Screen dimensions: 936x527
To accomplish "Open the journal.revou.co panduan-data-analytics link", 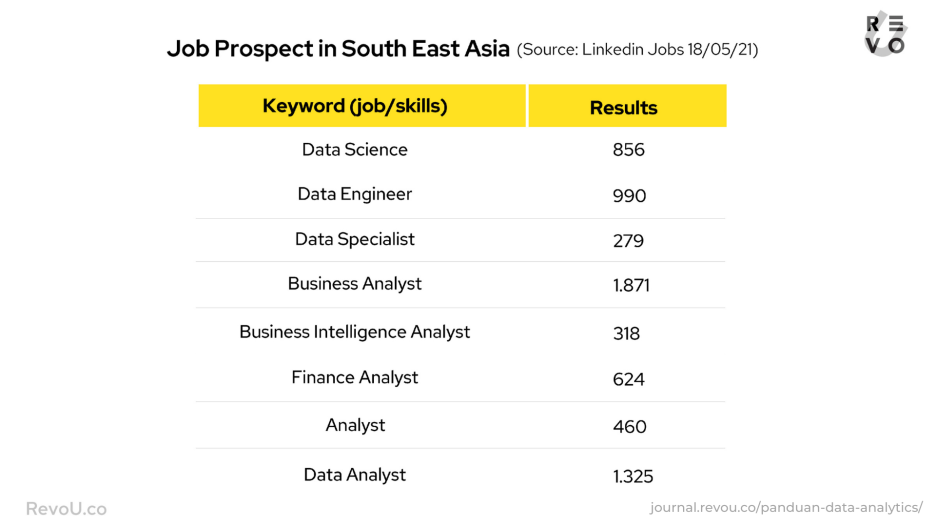I will click(x=786, y=508).
